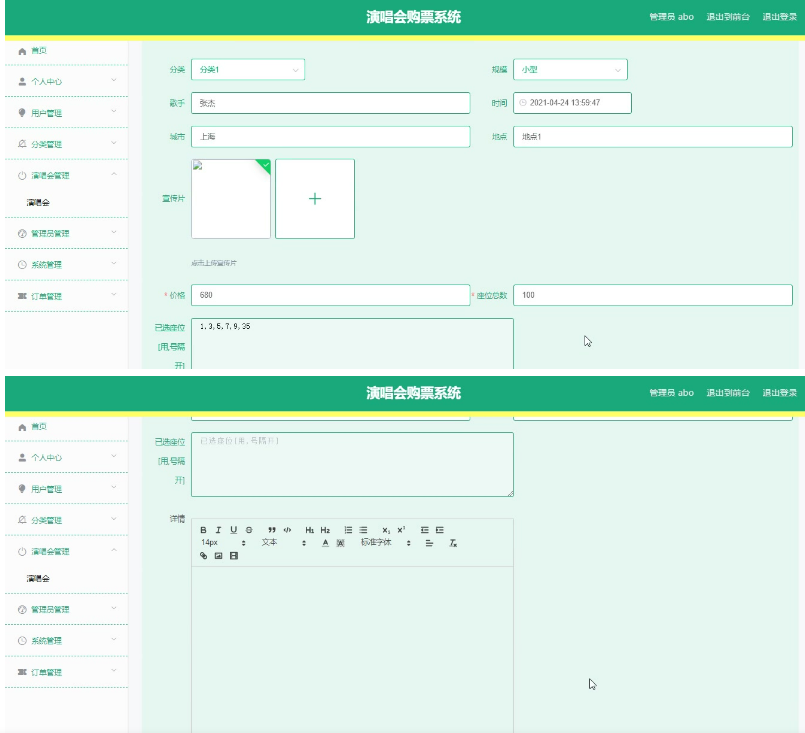Apply Heading 2 style (H2)
The width and height of the screenshot is (805, 733).
coord(325,530)
